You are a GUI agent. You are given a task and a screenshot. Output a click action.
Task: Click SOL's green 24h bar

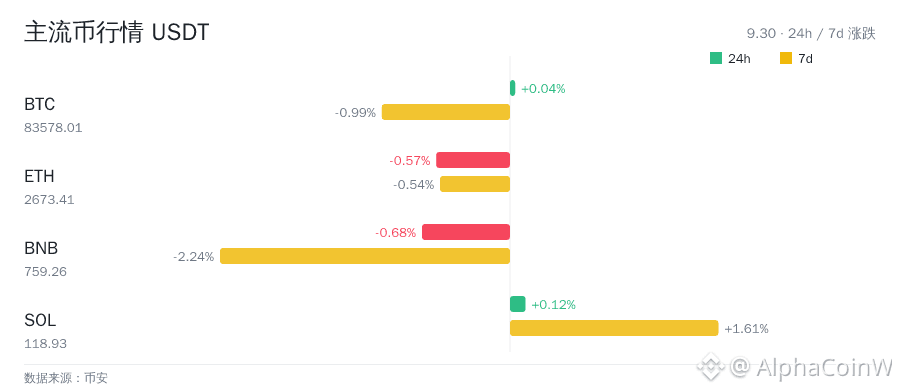coord(518,304)
